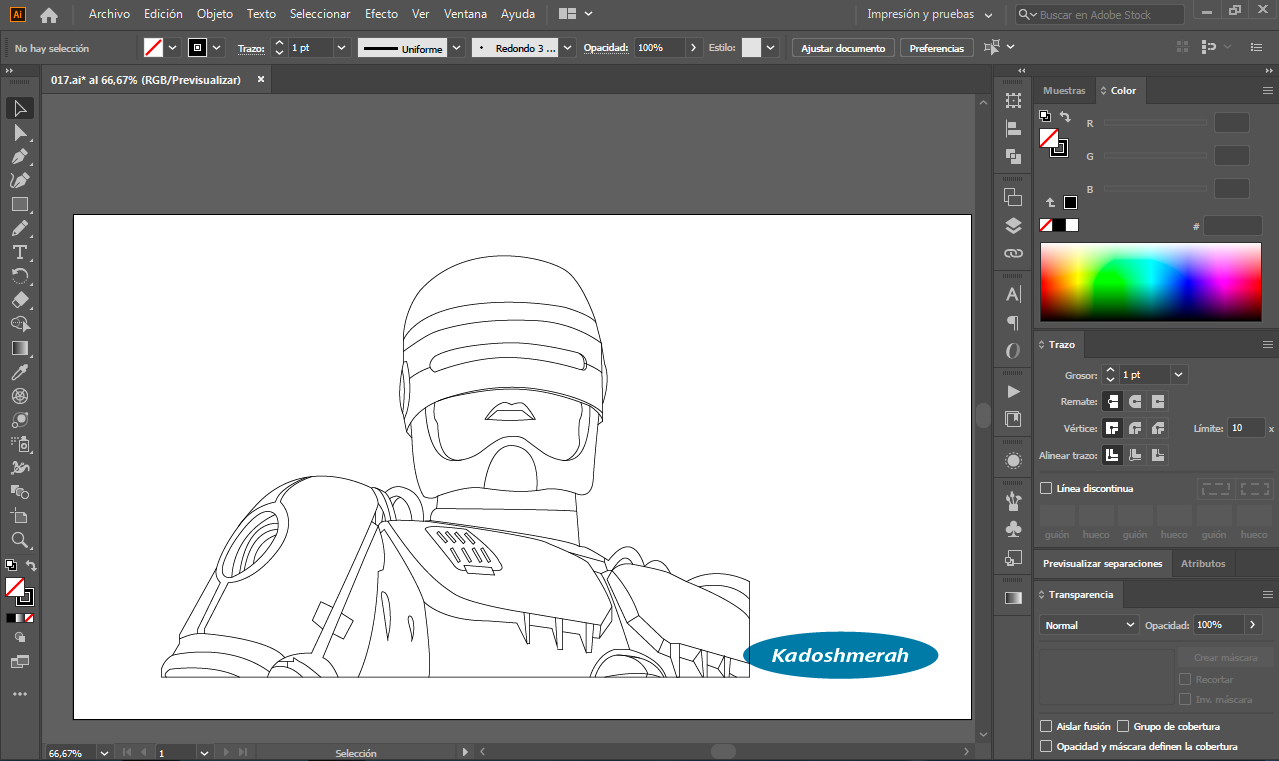1279x761 pixels.
Task: Open the Redondo 3 brush dropdown
Action: point(568,48)
